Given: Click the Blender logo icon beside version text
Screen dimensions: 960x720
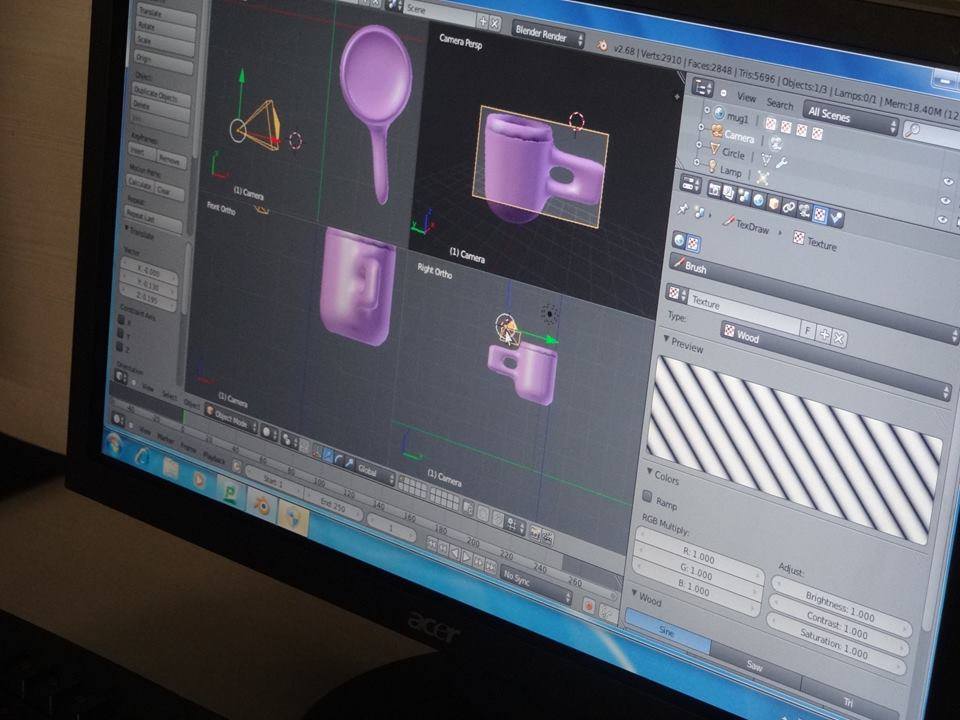Looking at the screenshot, I should 602,45.
